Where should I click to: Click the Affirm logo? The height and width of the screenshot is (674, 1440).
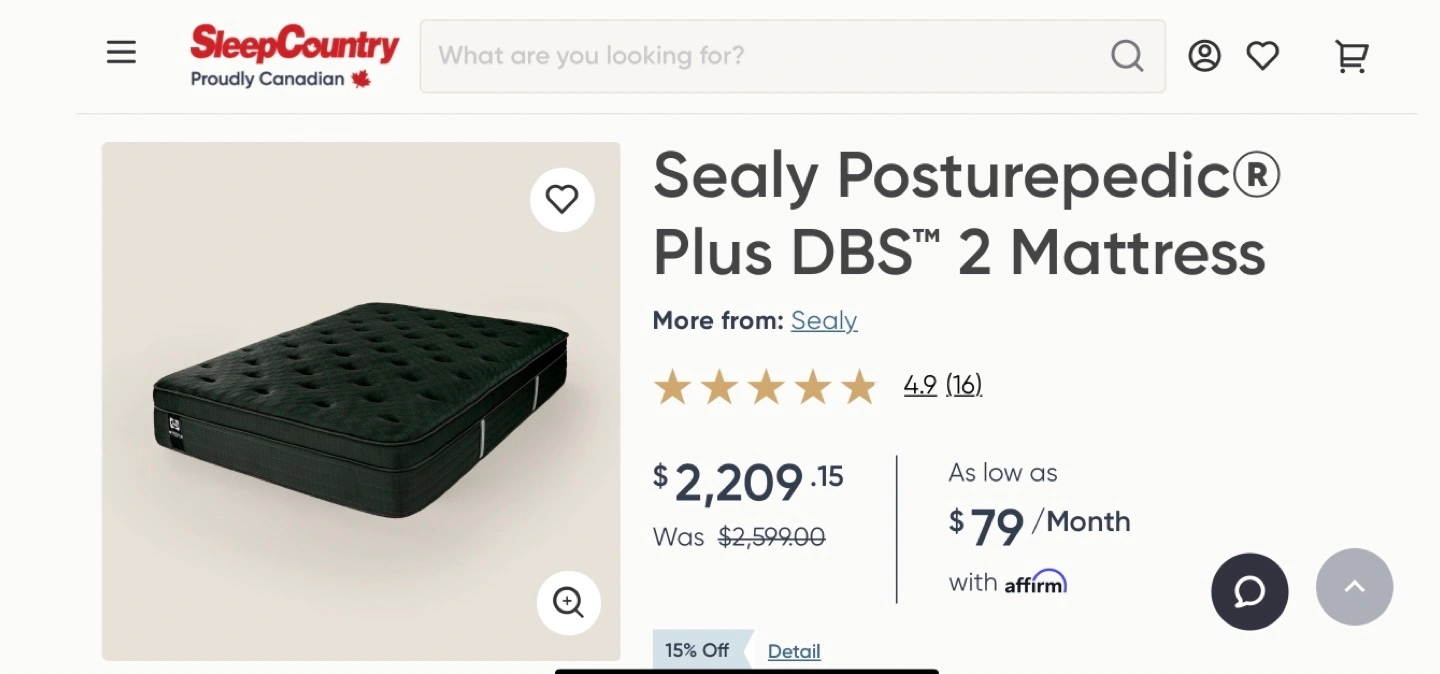coord(1035,582)
